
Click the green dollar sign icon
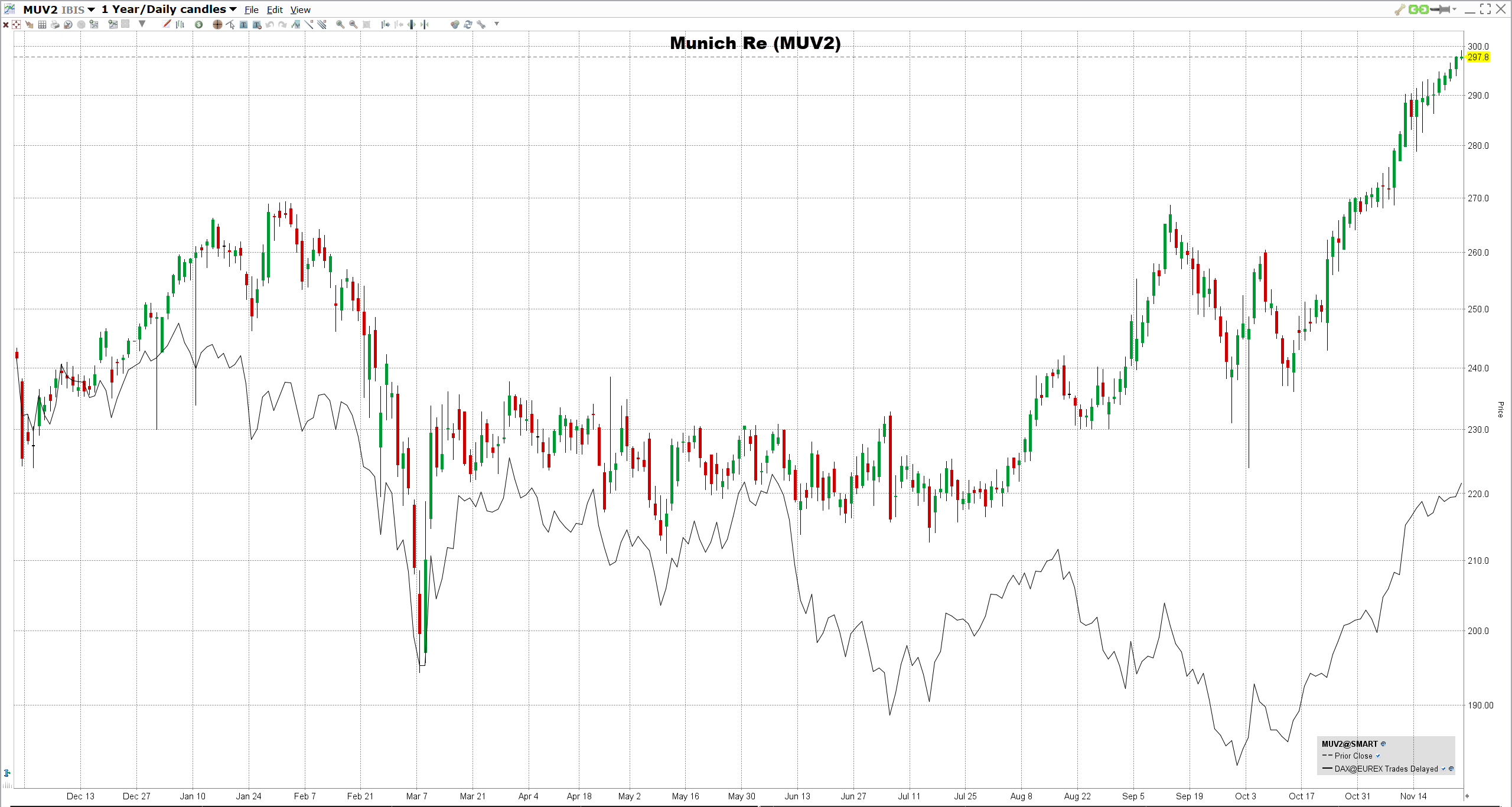(198, 24)
